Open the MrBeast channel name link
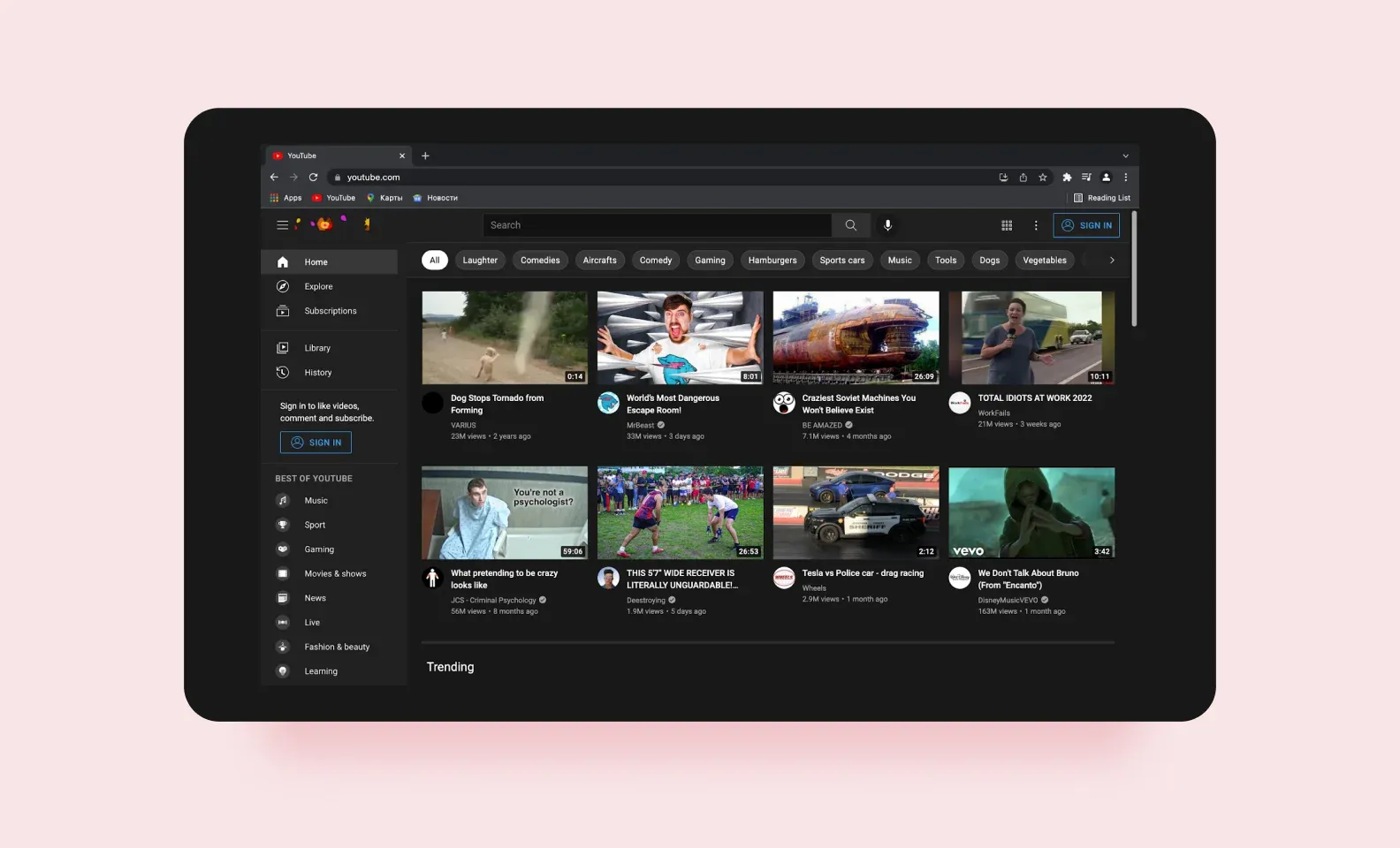Viewport: 1400px width, 848px height. [641, 425]
